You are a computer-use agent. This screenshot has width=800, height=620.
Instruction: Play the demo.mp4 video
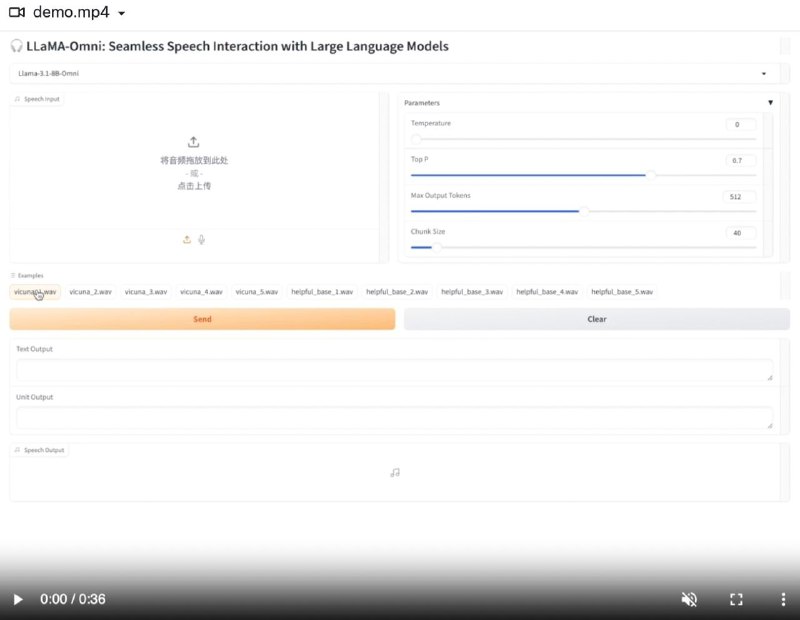coord(18,599)
